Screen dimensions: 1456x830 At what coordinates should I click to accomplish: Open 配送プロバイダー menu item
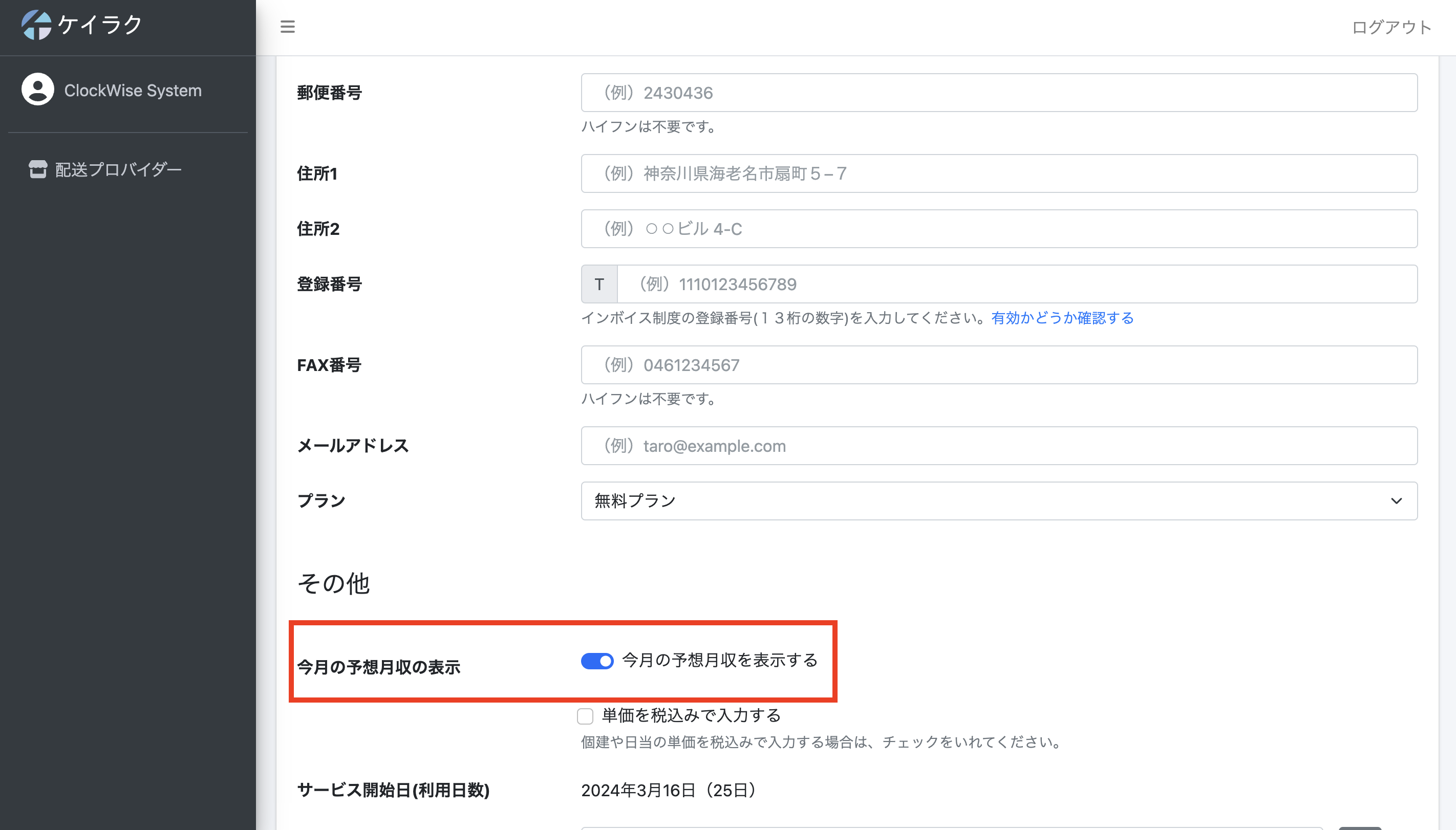tap(118, 169)
